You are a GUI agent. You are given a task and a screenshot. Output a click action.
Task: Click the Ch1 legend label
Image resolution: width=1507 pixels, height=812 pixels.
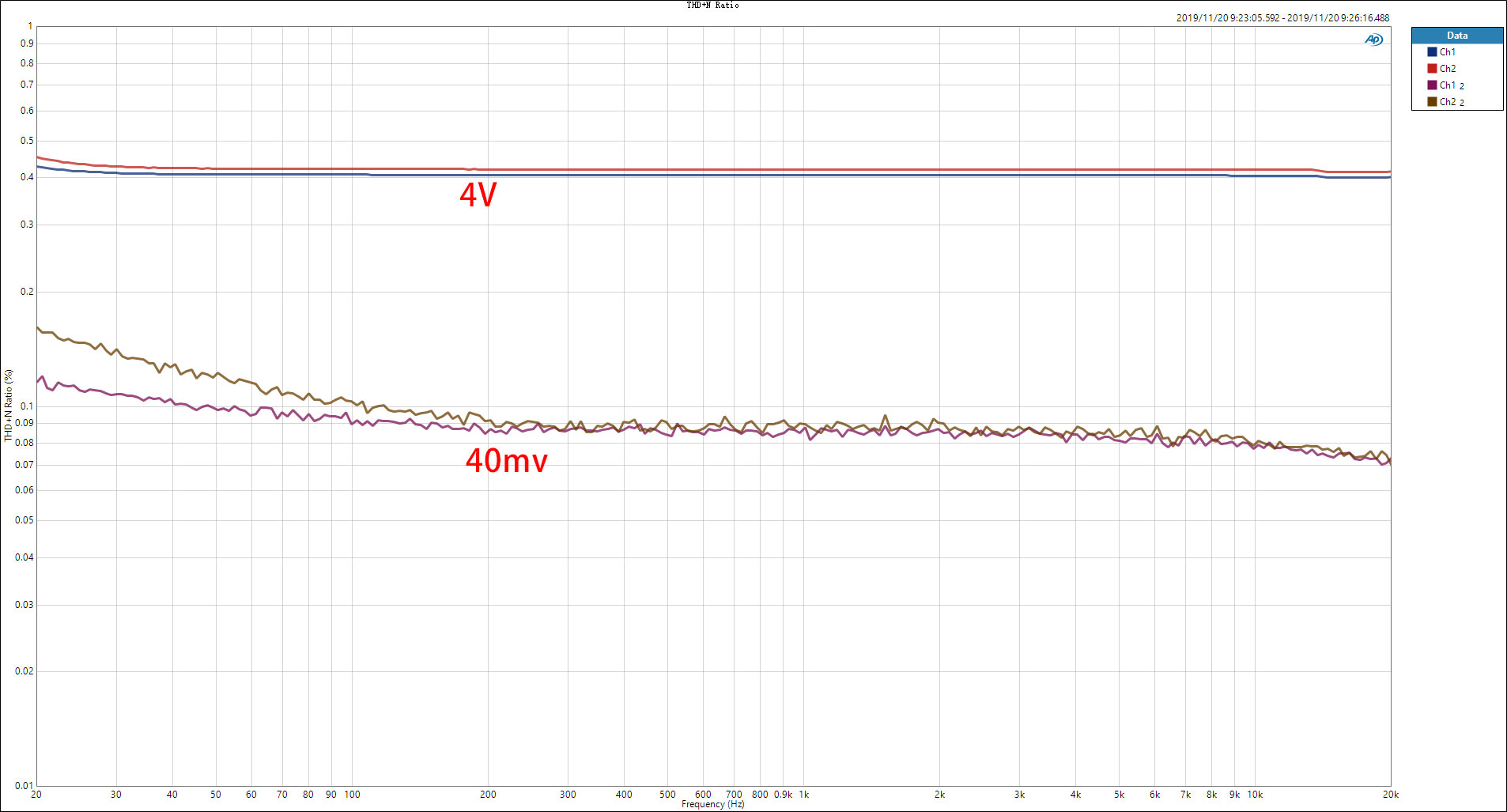[x=1448, y=52]
